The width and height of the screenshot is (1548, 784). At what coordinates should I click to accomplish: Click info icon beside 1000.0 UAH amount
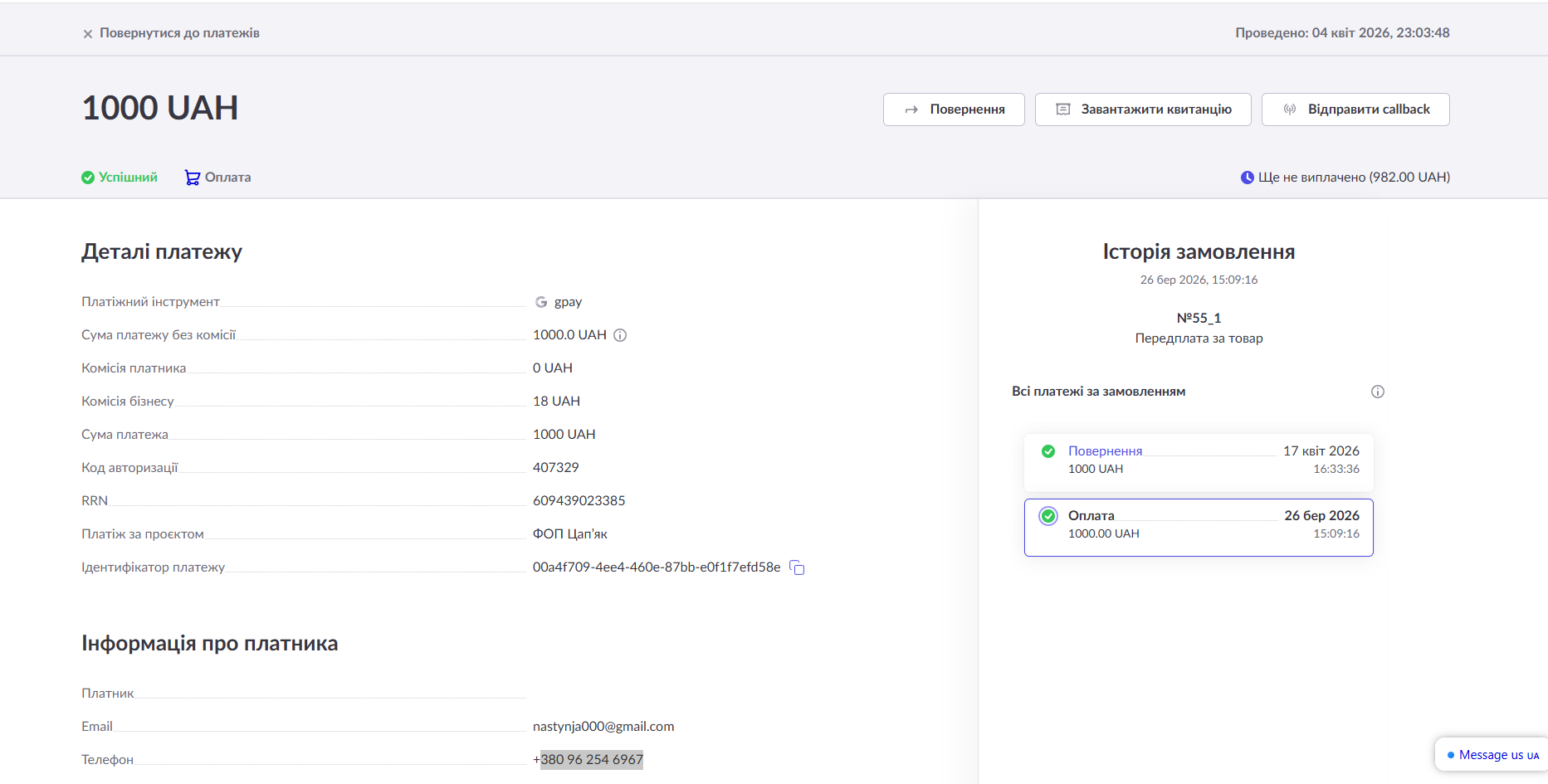point(620,335)
